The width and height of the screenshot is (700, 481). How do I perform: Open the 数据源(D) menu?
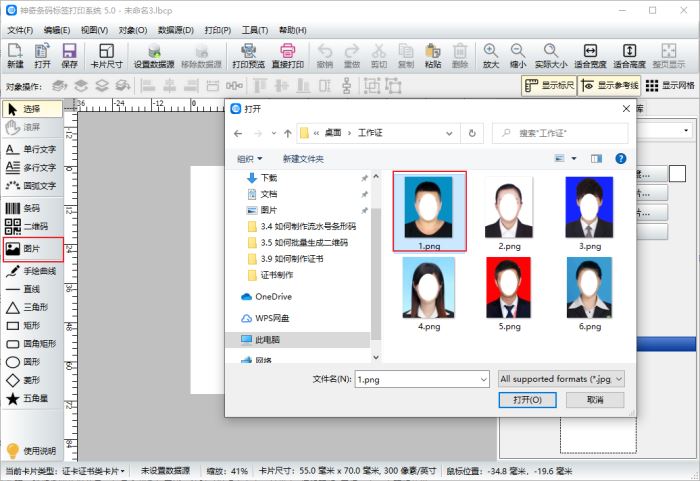[x=176, y=30]
